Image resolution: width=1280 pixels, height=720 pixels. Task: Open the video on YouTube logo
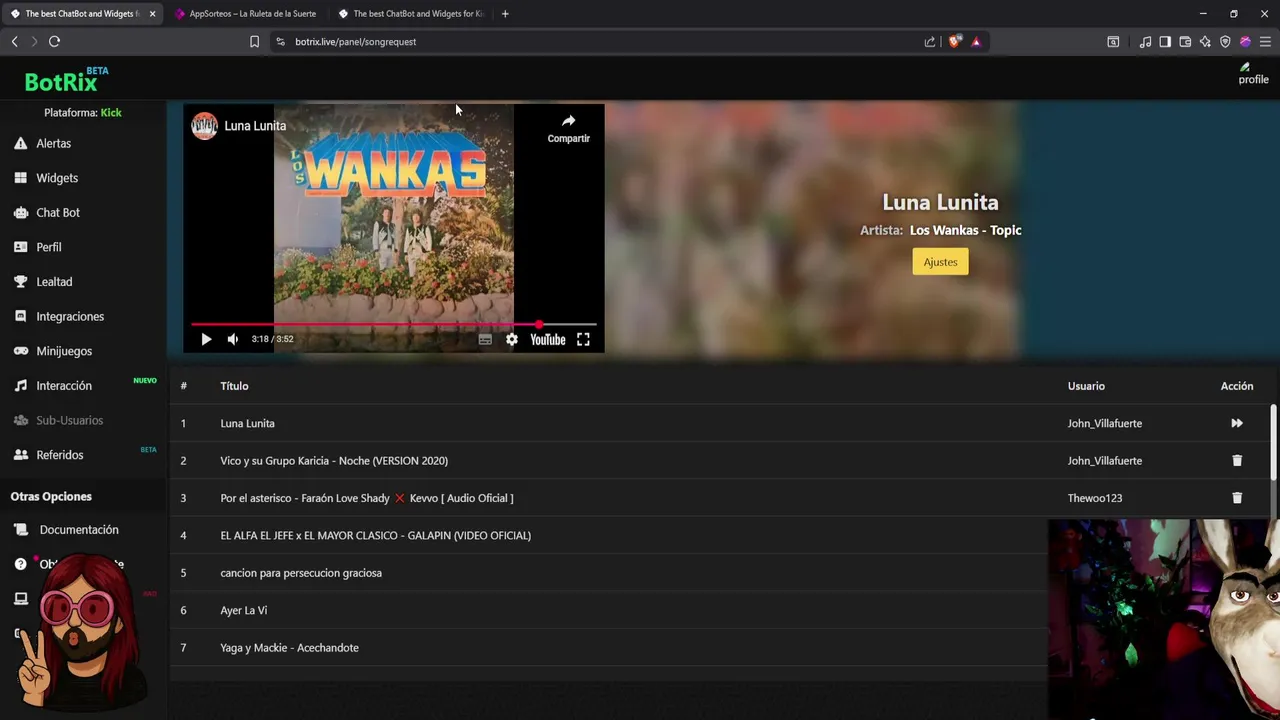pos(547,339)
